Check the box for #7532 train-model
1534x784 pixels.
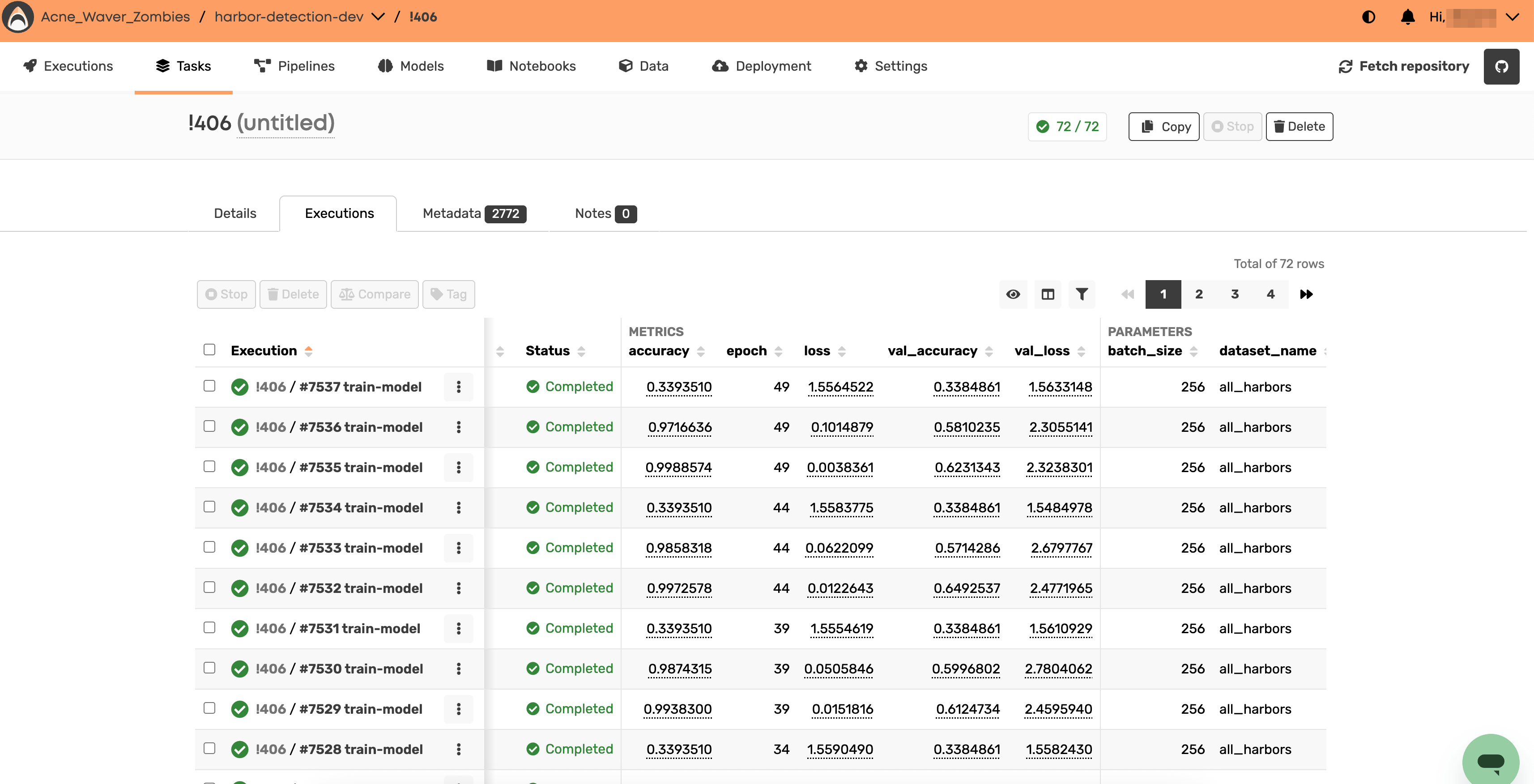click(209, 587)
